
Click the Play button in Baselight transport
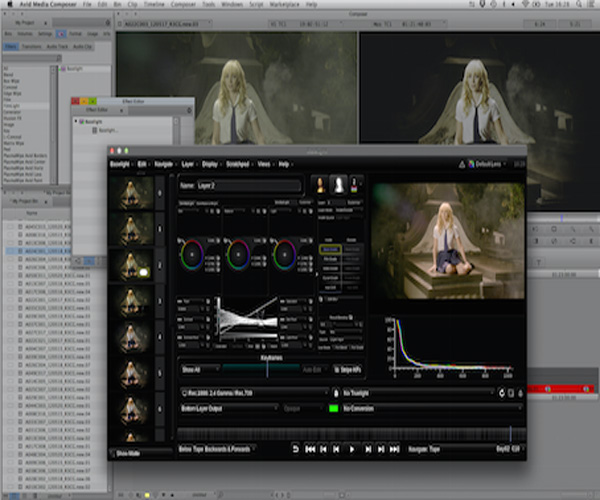[352, 449]
